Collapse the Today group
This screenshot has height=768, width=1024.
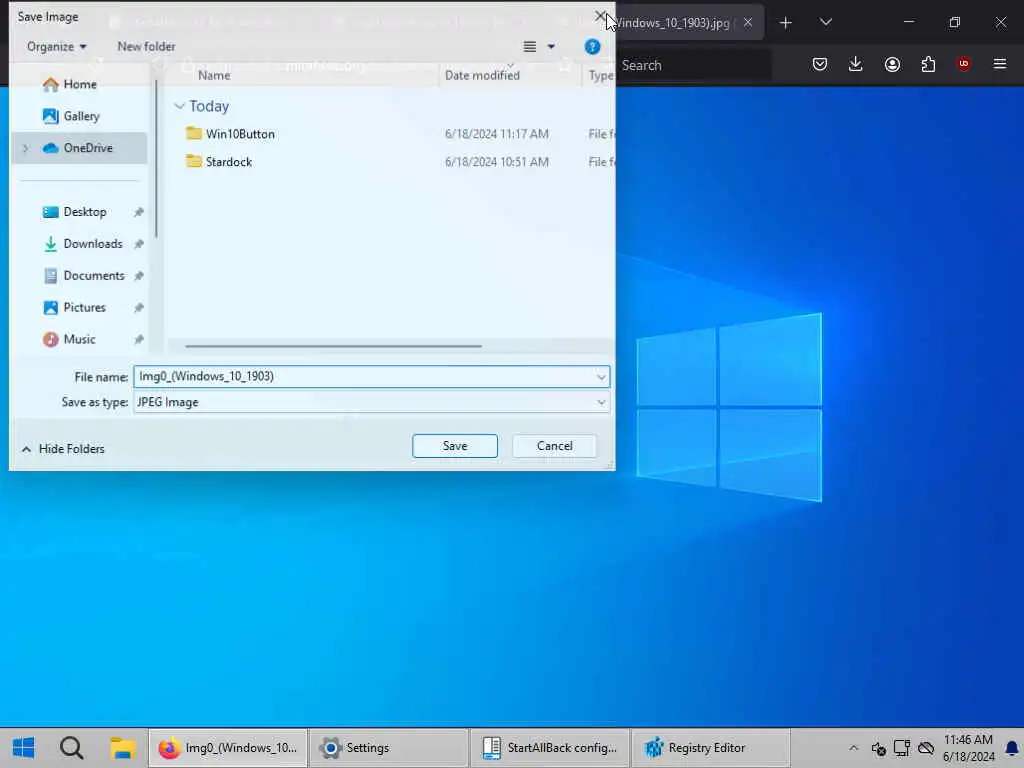tap(179, 106)
